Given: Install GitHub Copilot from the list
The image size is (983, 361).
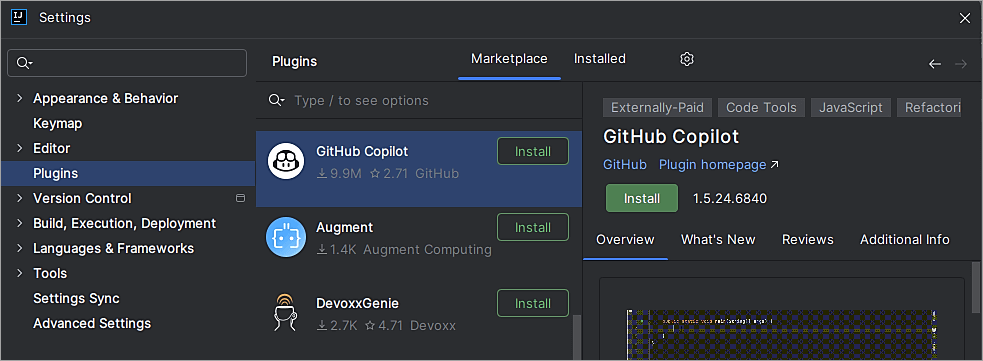Looking at the screenshot, I should 533,152.
